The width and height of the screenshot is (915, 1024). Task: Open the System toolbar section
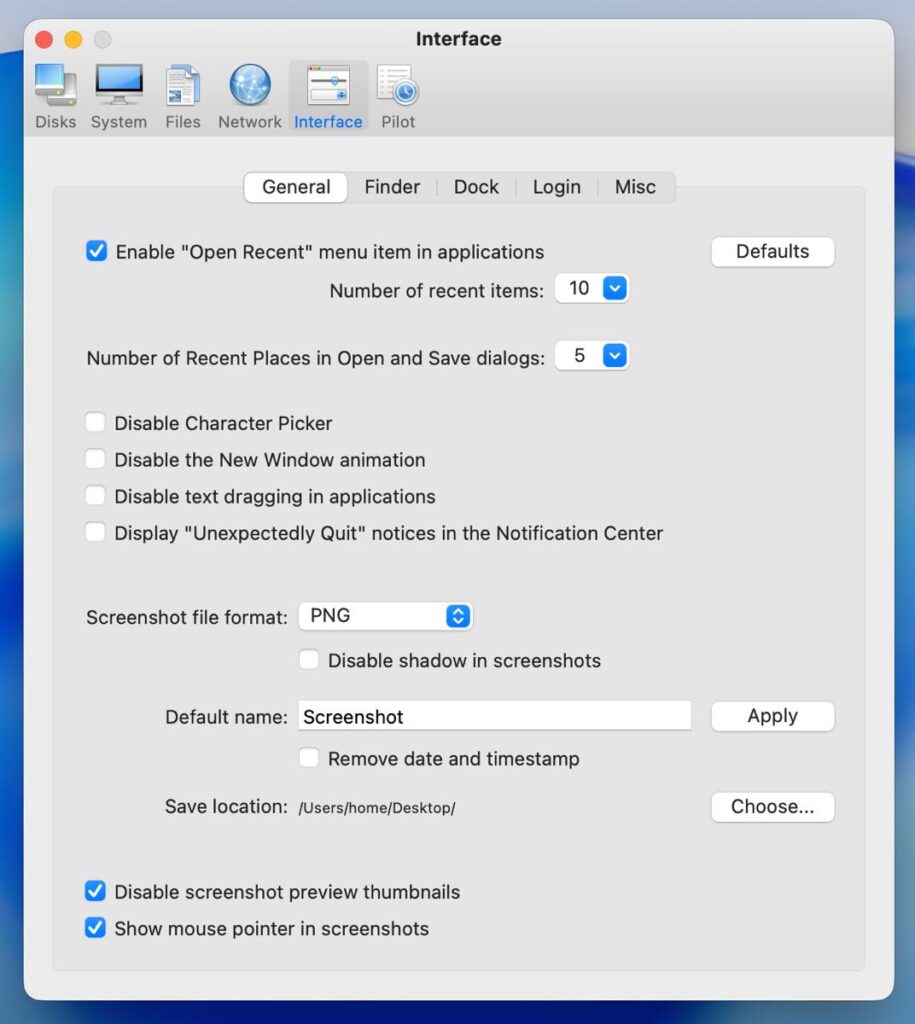coord(118,96)
